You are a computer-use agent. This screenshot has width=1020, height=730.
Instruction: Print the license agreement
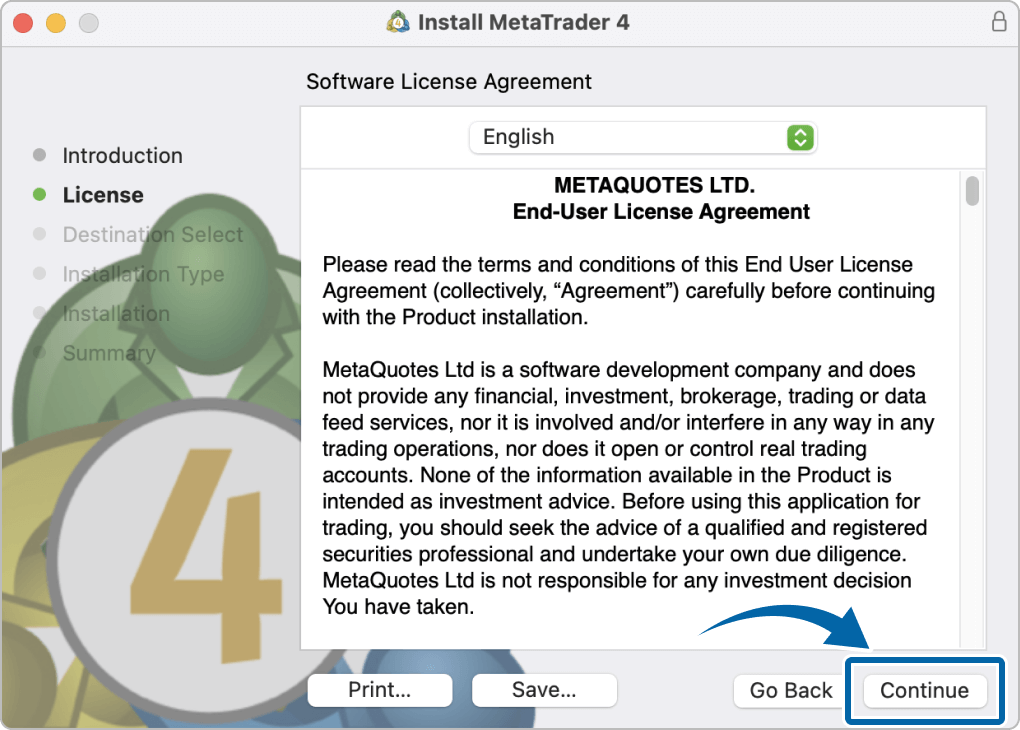[380, 690]
